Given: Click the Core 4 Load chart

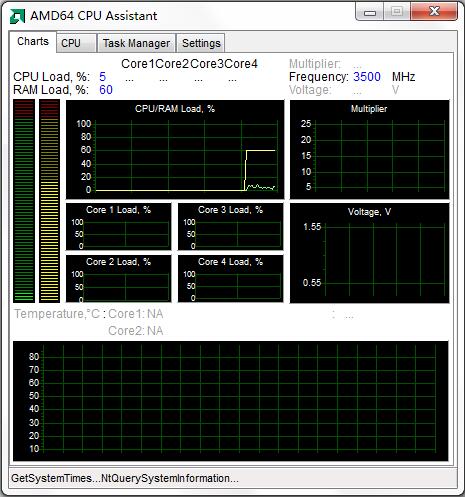Looking at the screenshot, I should click(230, 279).
